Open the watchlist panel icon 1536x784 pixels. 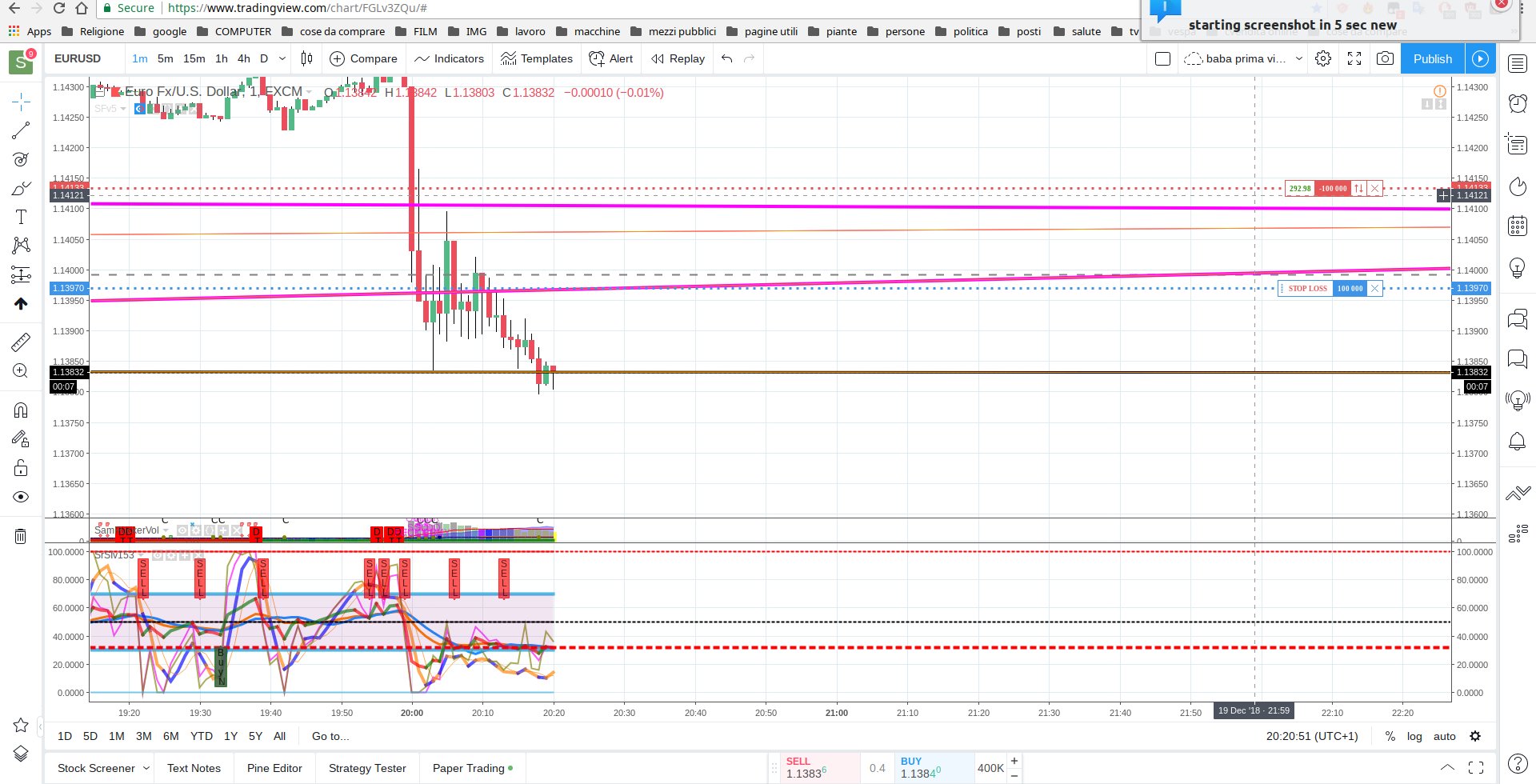1518,64
